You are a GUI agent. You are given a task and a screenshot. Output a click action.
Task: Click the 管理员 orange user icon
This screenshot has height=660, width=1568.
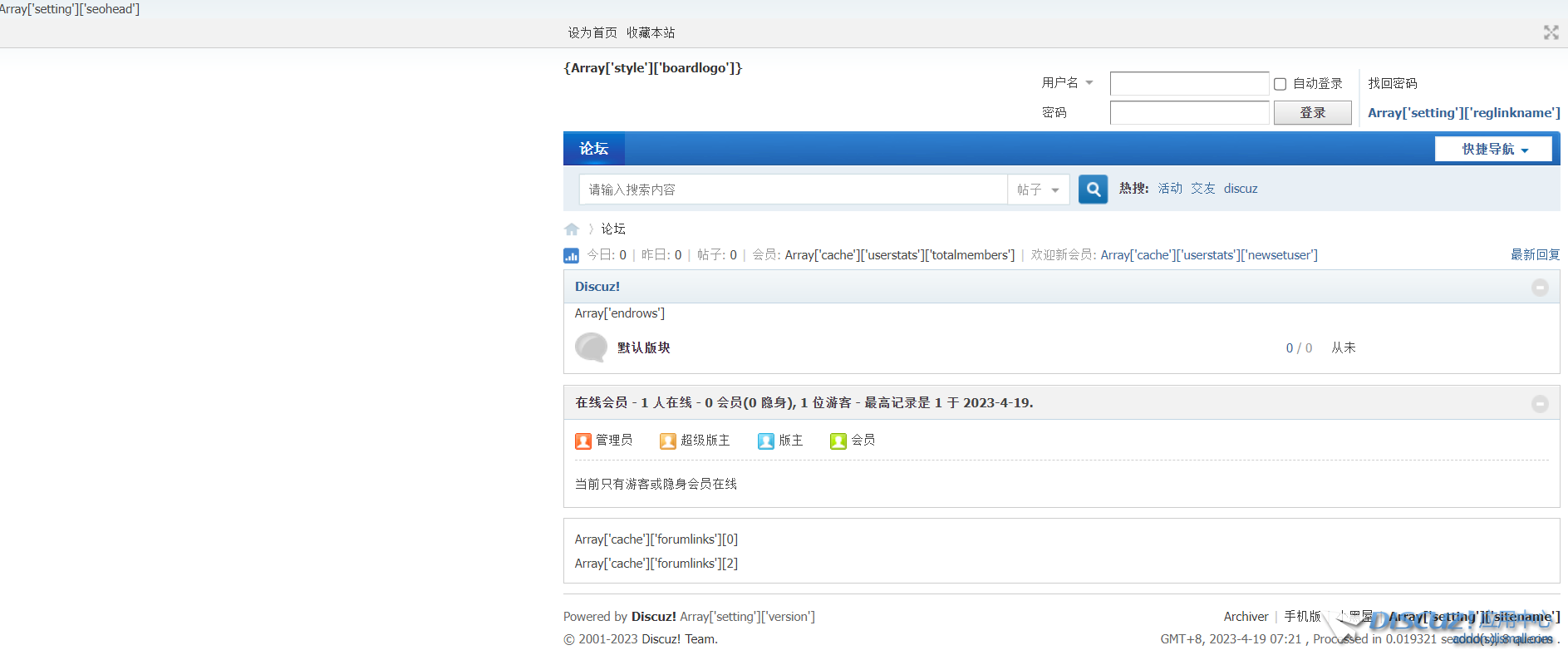point(583,441)
